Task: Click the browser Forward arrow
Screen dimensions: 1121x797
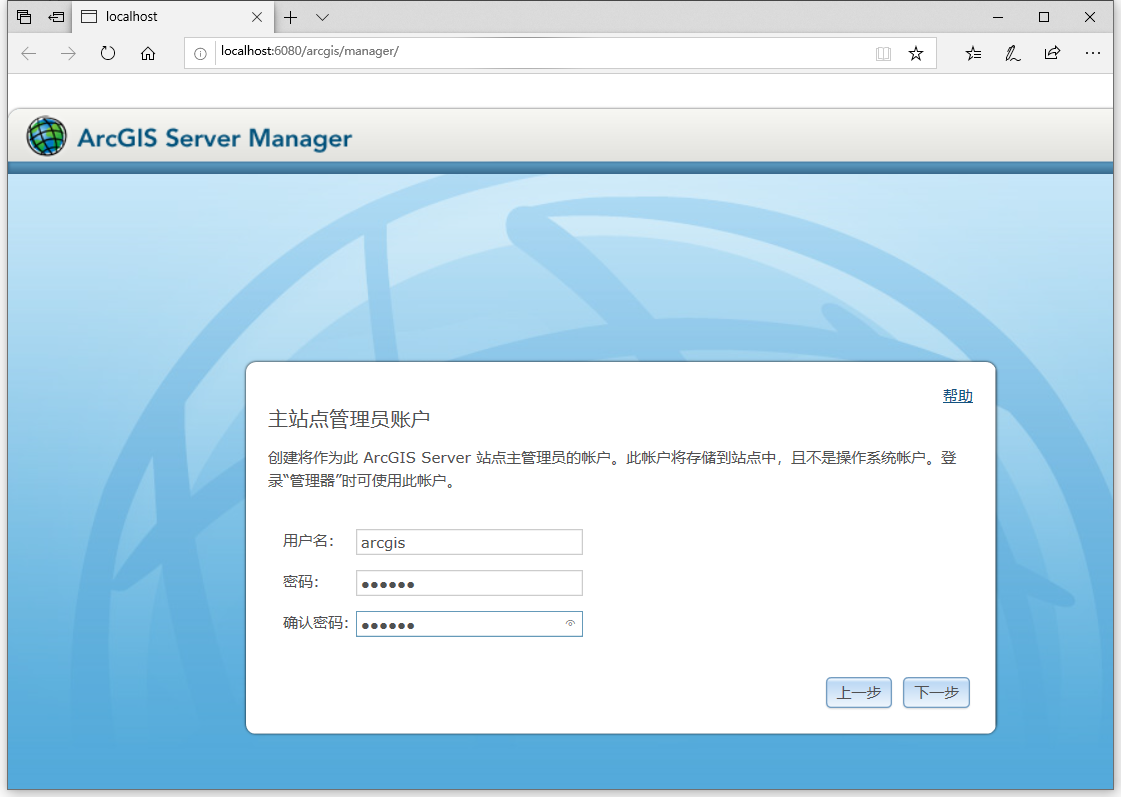Action: [68, 54]
